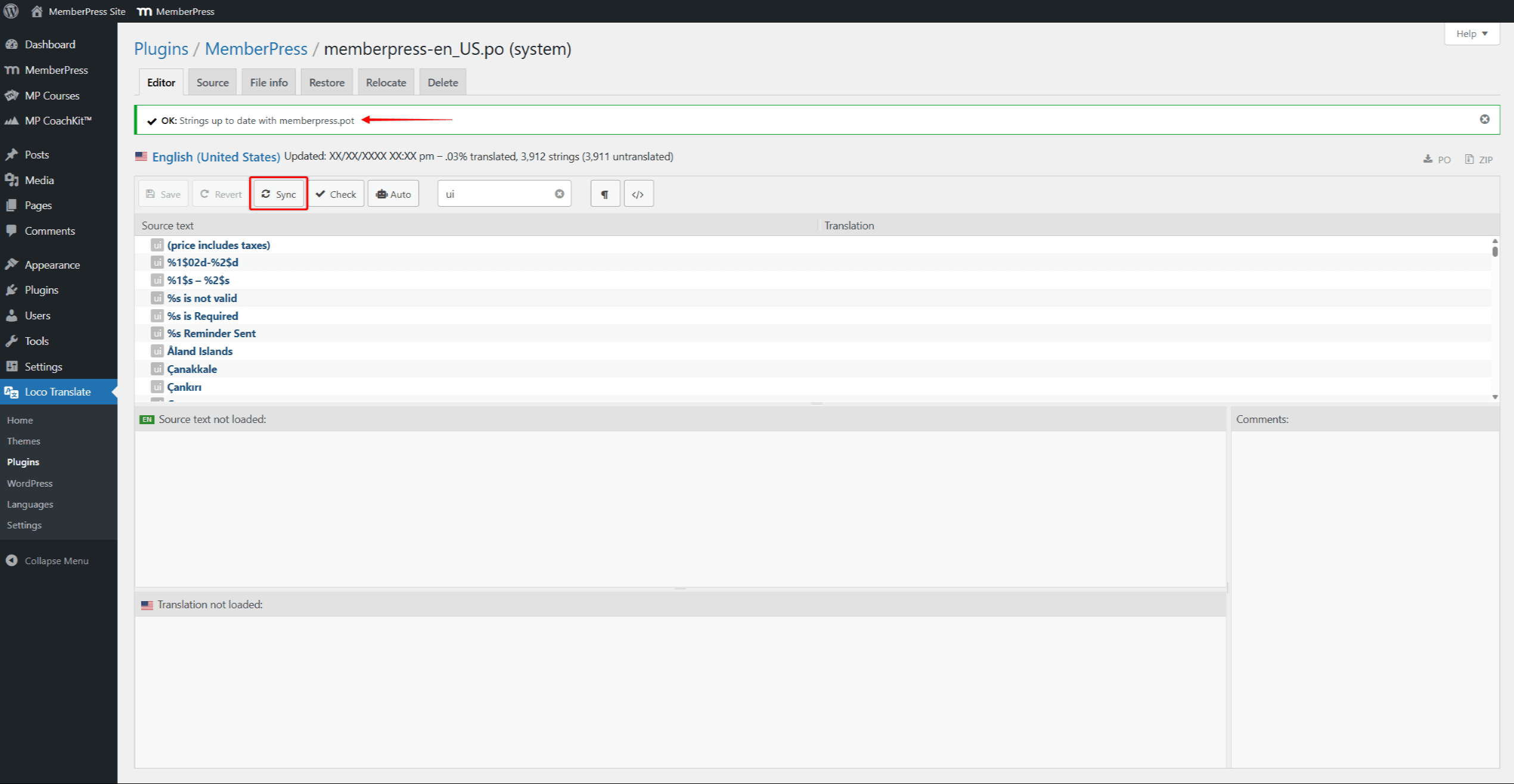Open the Relocate tab
Image resolution: width=1514 pixels, height=784 pixels.
386,82
